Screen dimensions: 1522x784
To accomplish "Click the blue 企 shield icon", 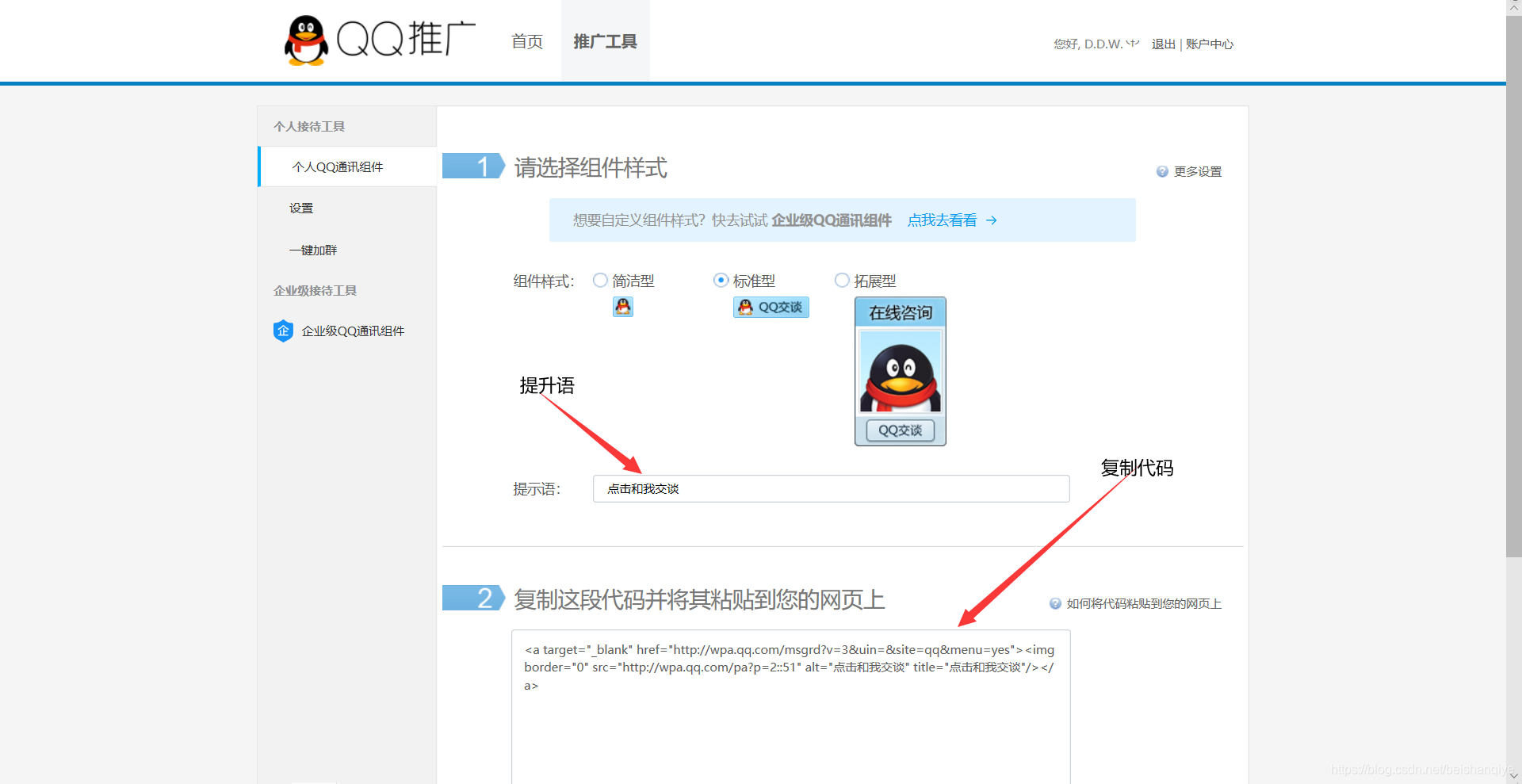I will click(x=283, y=331).
